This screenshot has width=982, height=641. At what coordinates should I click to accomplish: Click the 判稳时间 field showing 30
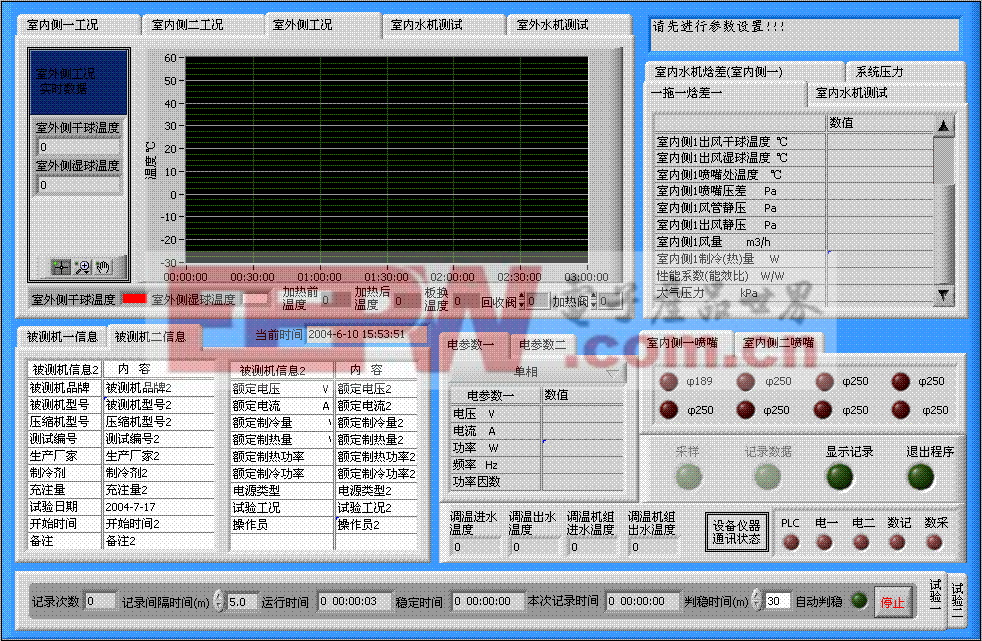tap(777, 601)
